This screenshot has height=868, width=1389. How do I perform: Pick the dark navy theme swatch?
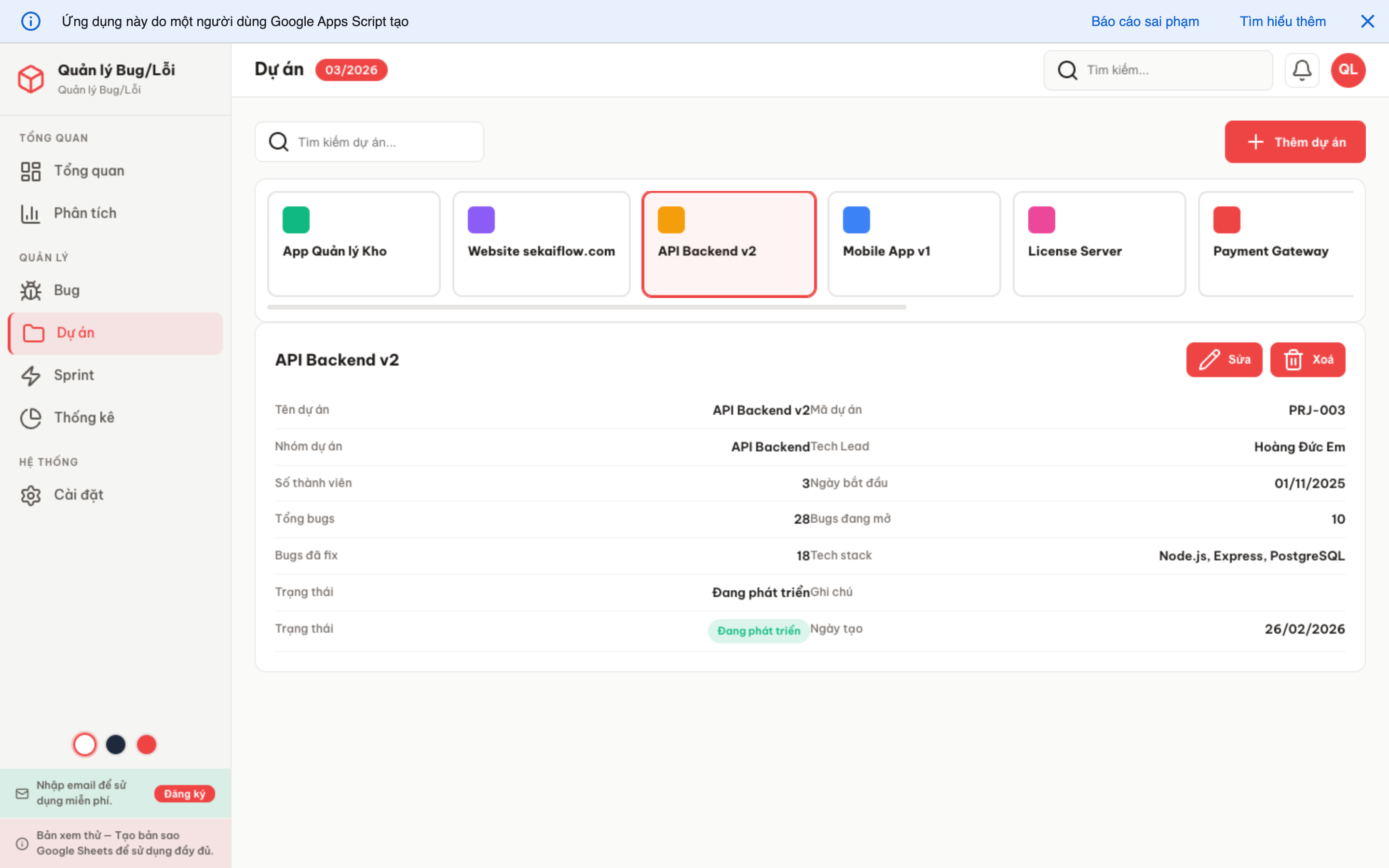pos(116,744)
